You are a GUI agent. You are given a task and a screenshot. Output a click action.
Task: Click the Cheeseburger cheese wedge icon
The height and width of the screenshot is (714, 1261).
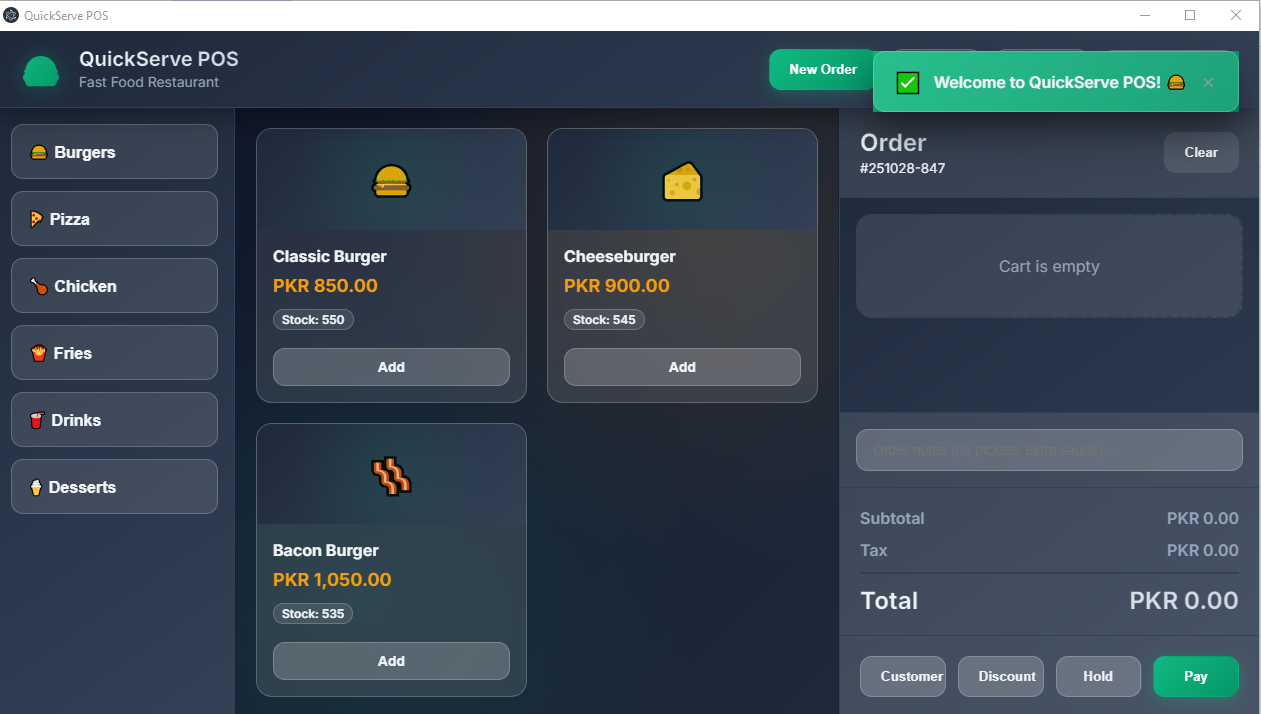coord(682,182)
